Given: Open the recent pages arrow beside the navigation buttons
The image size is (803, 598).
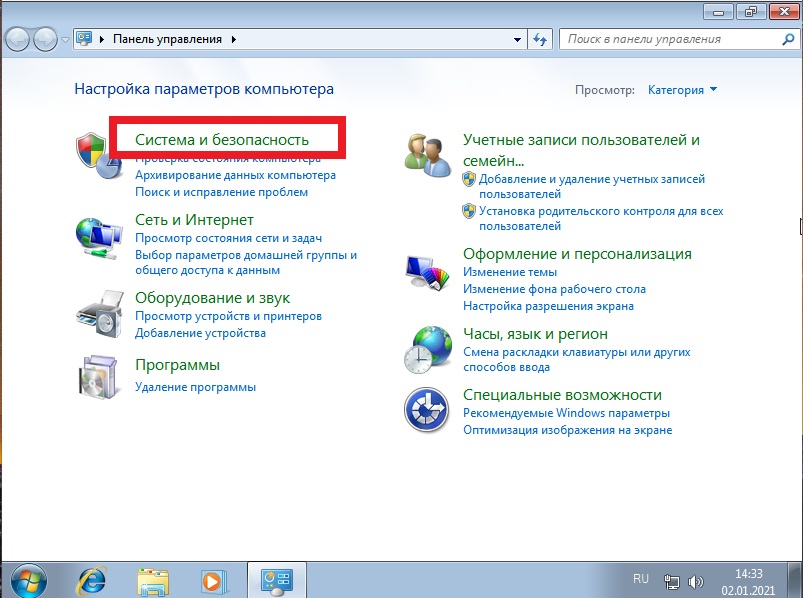Looking at the screenshot, I should (x=65, y=39).
